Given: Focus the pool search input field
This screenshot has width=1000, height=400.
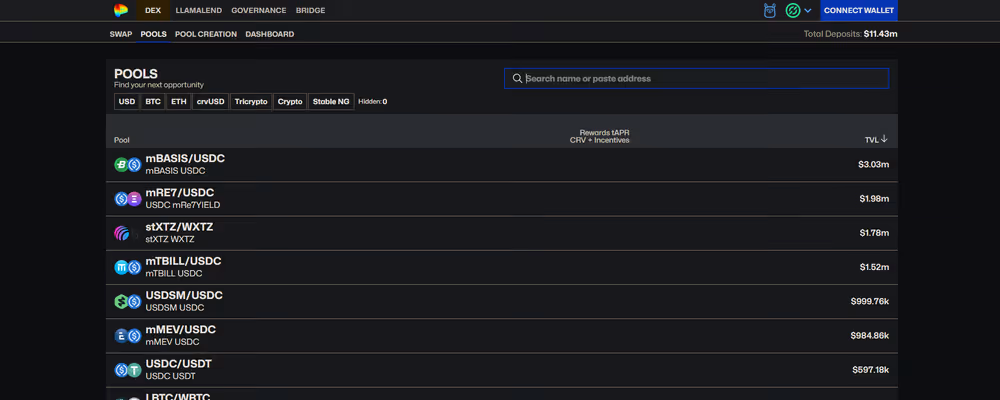Looking at the screenshot, I should (700, 79).
